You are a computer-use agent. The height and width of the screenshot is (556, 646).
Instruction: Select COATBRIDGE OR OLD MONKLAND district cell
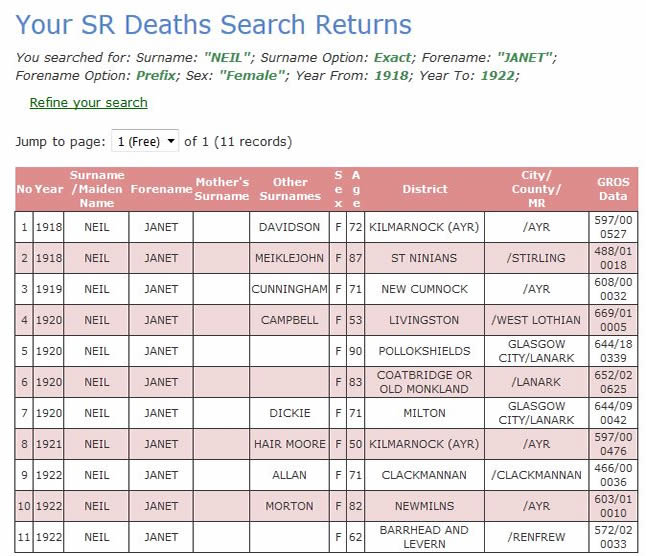pos(425,382)
